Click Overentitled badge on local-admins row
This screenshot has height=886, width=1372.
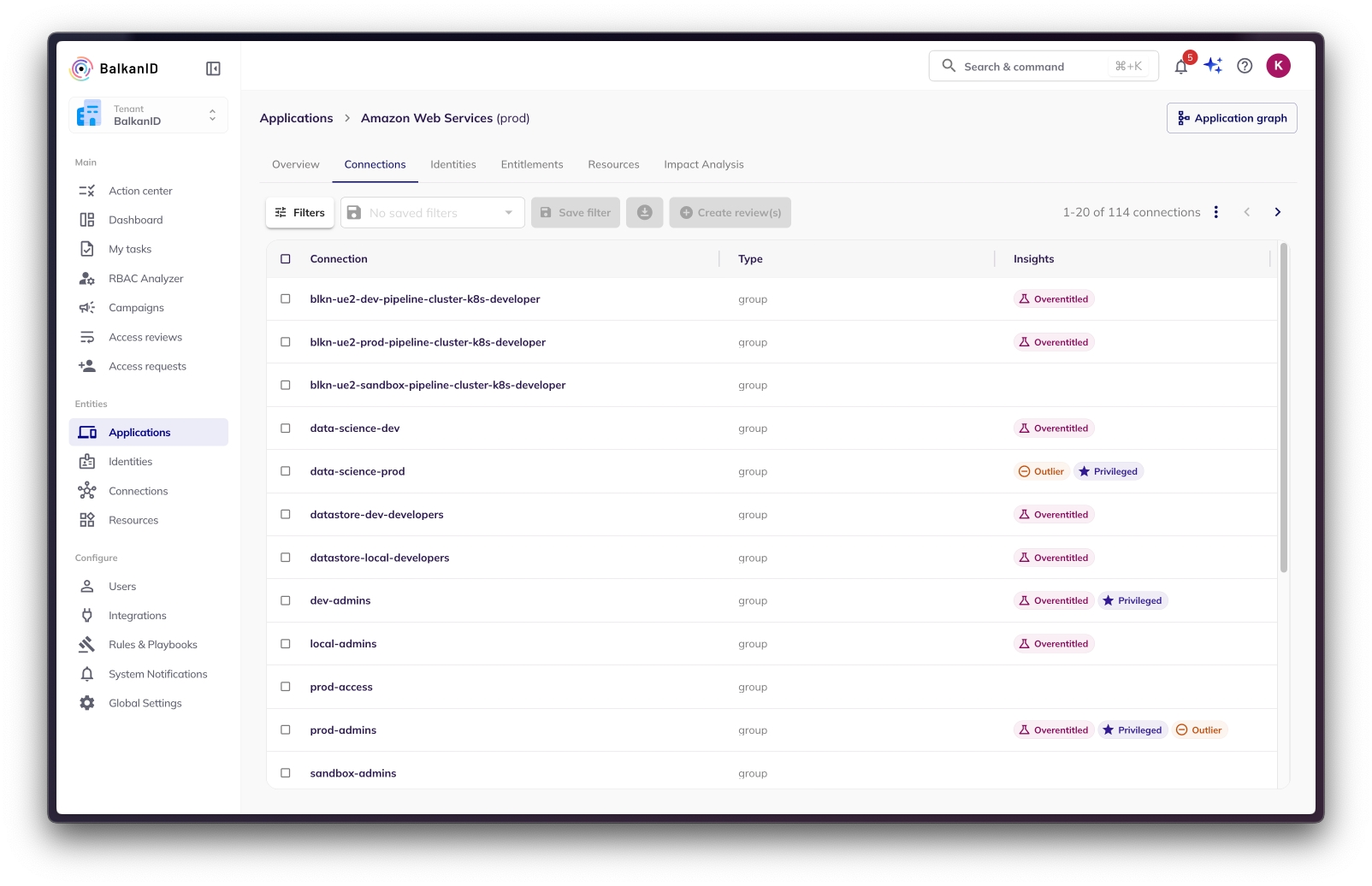(x=1054, y=644)
